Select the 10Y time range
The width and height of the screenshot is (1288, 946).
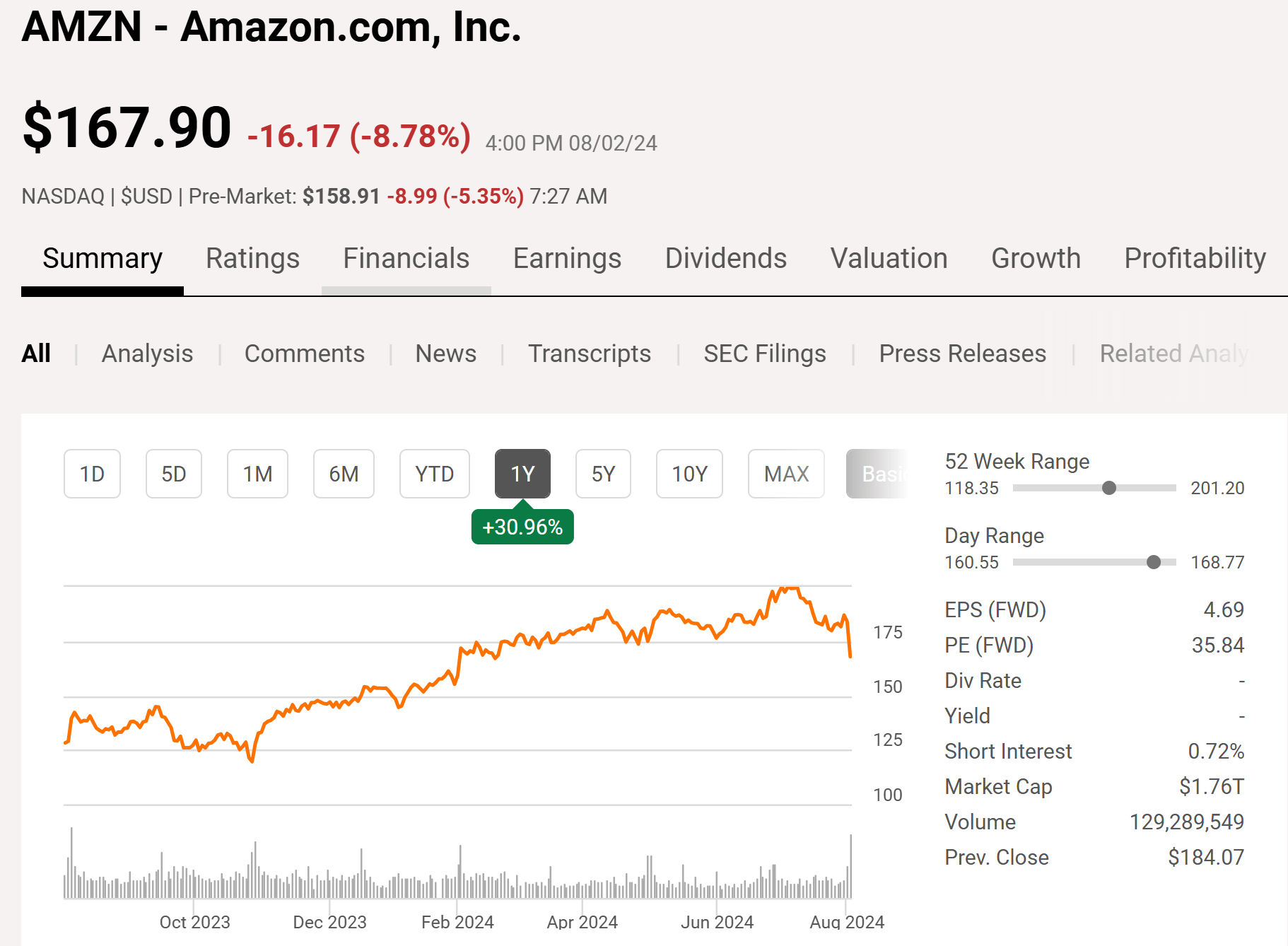(689, 474)
